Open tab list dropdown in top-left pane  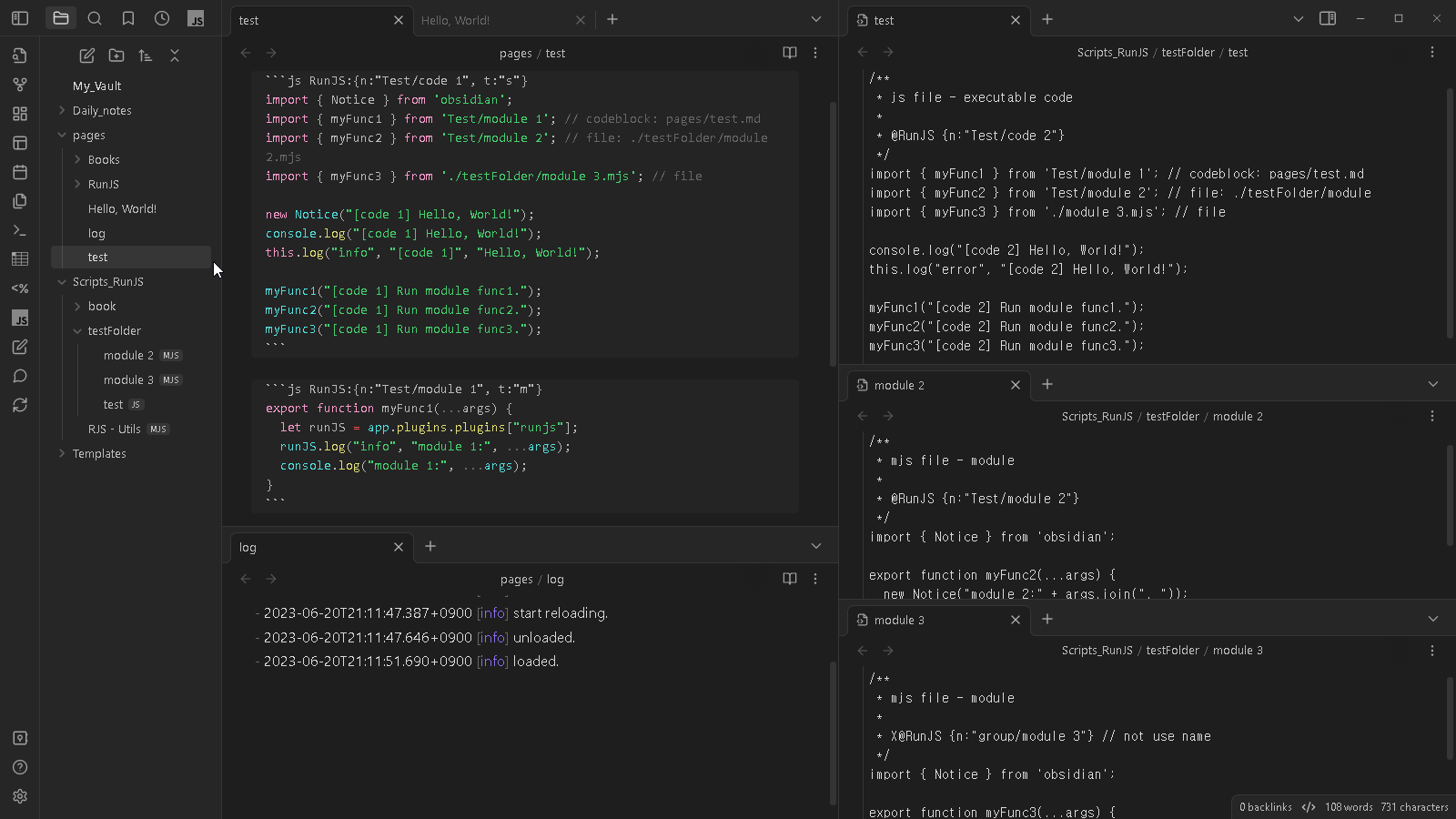pos(816,19)
